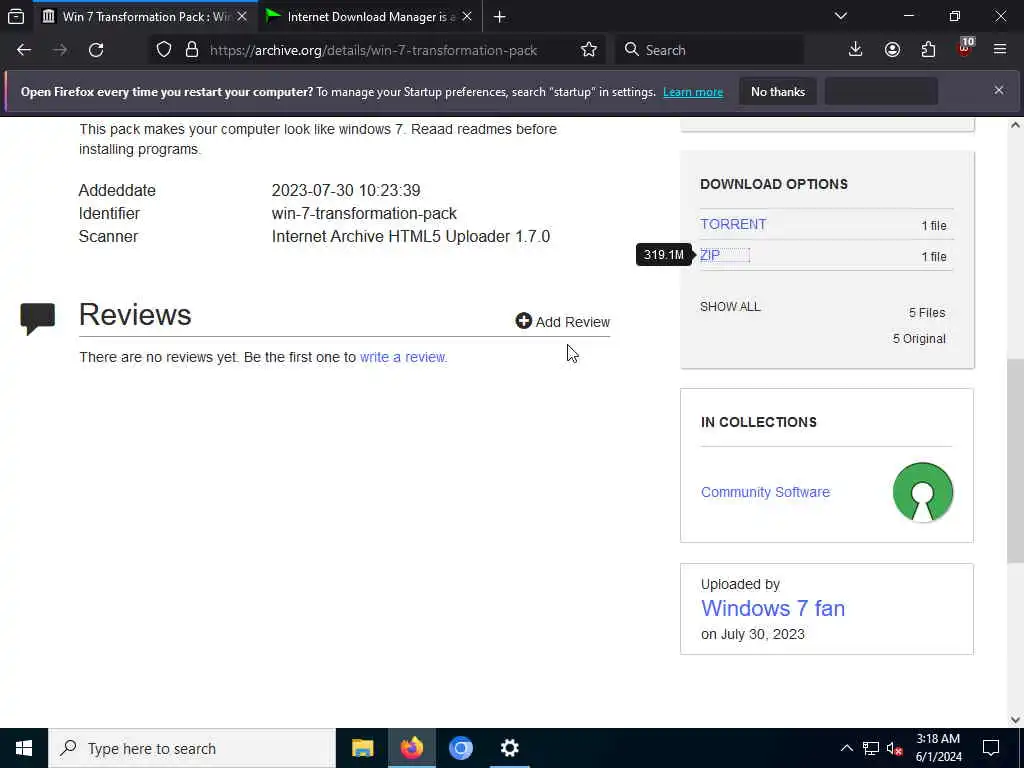Open the Windows 7 fan uploader profile
Viewport: 1024px width, 768px height.
point(773,608)
